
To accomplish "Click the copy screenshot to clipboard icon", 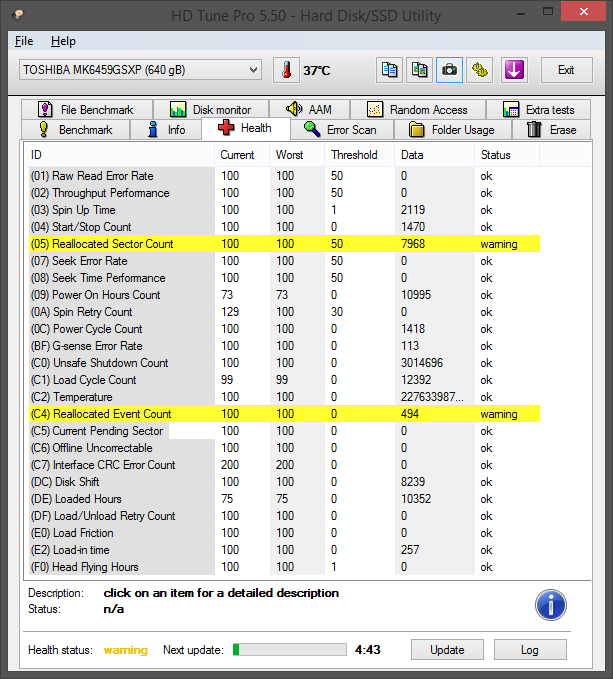I will (x=419, y=70).
